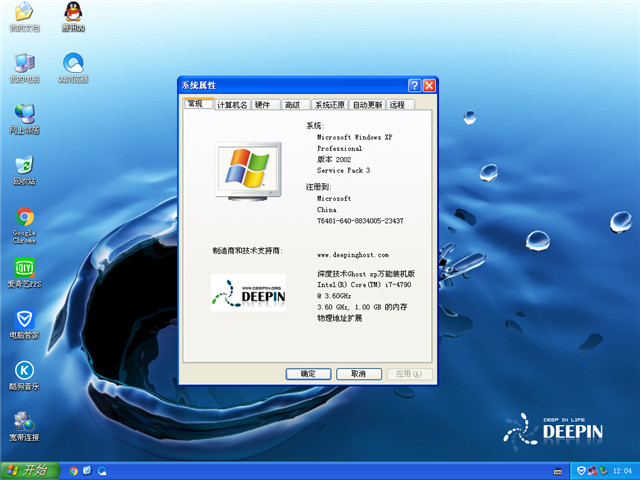
Task: Open 网上邻居 network icon
Action: (24, 116)
